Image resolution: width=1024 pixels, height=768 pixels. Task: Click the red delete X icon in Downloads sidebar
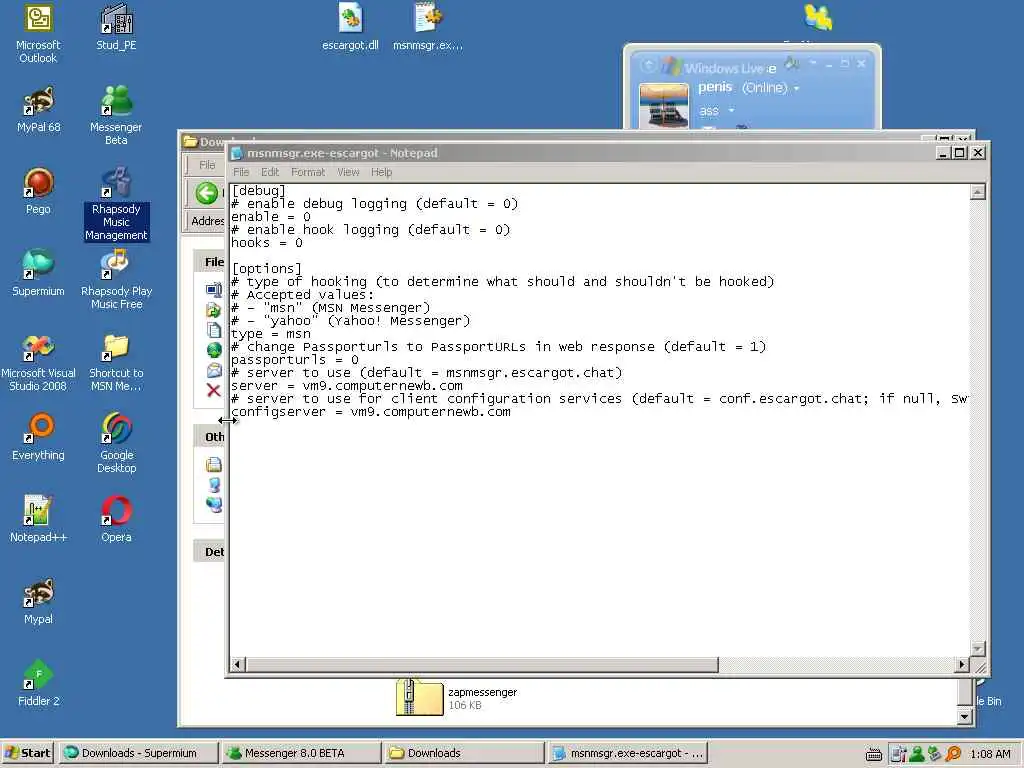coord(213,391)
